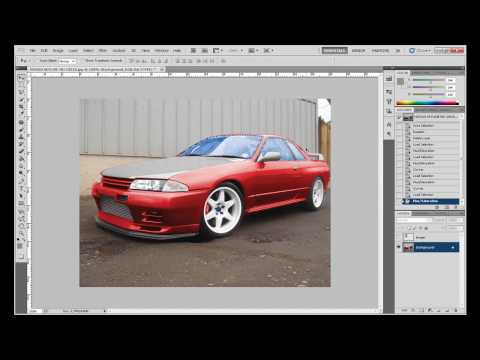The height and width of the screenshot is (360, 480).
Task: Select the Pen tool
Action: click(x=22, y=182)
